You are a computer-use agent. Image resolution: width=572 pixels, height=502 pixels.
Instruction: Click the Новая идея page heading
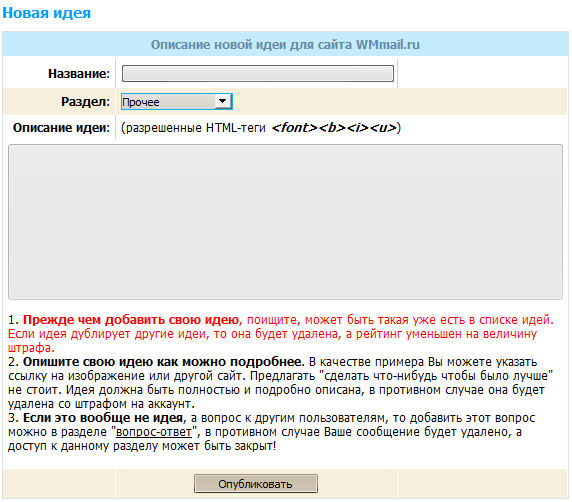pos(46,13)
